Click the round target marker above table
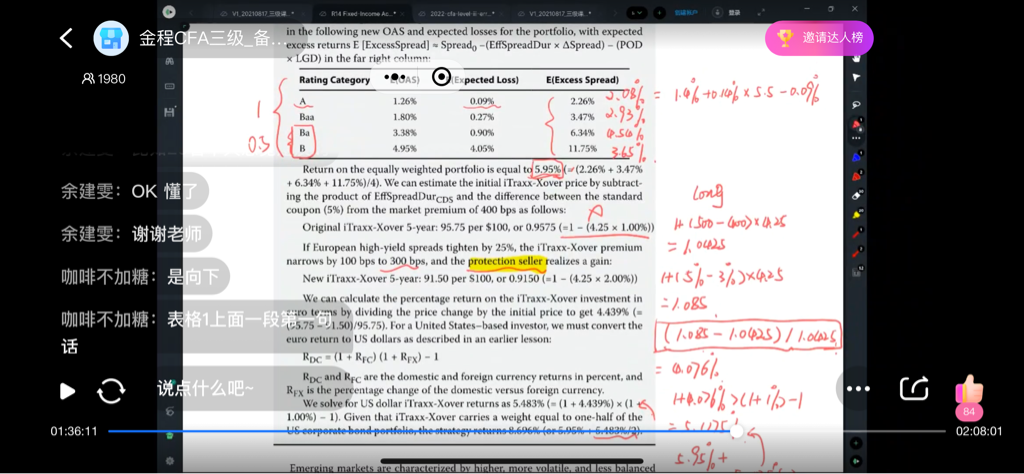This screenshot has width=1024, height=474. 441,77
